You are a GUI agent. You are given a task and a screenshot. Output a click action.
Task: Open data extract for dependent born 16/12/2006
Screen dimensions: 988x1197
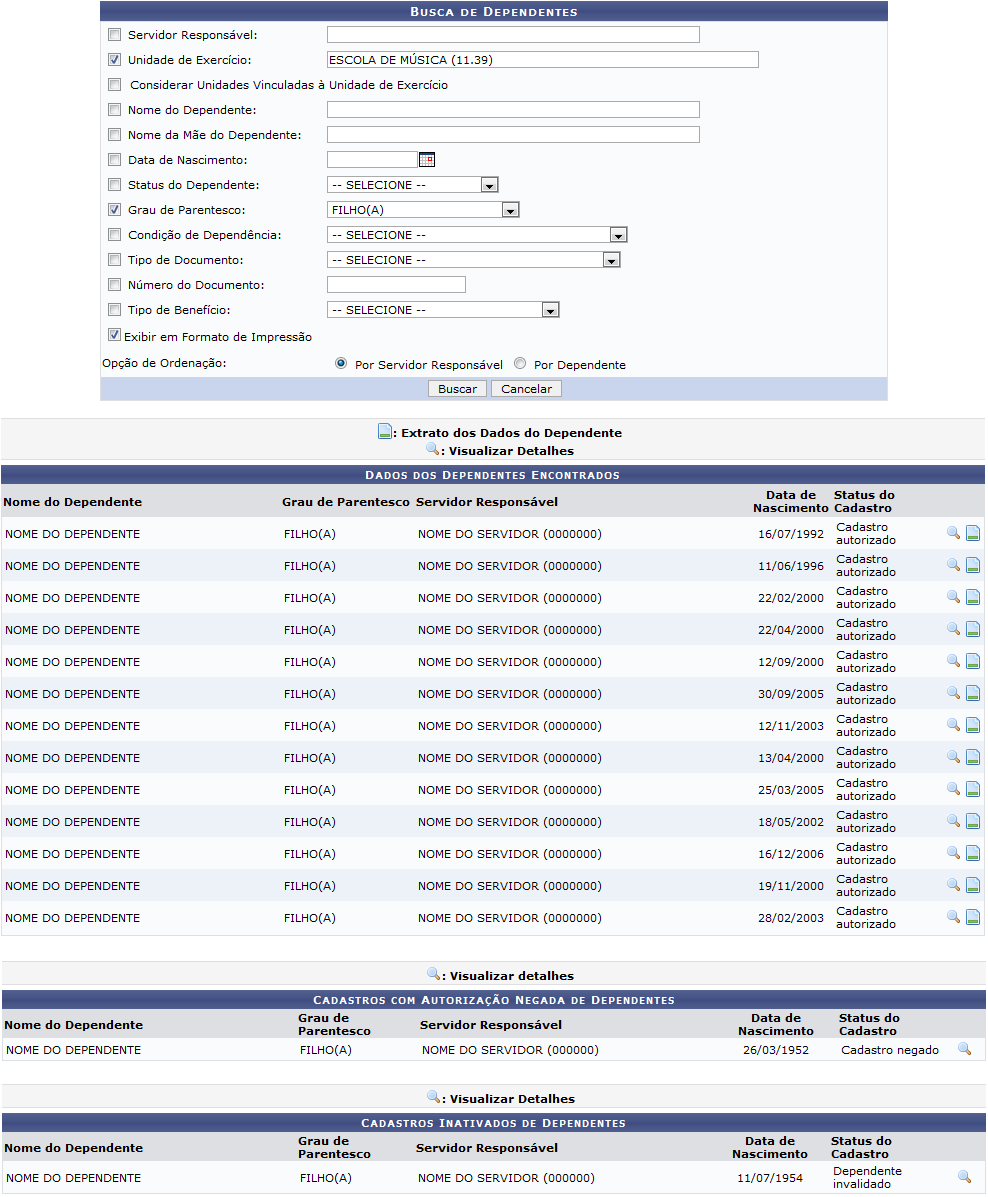972,854
